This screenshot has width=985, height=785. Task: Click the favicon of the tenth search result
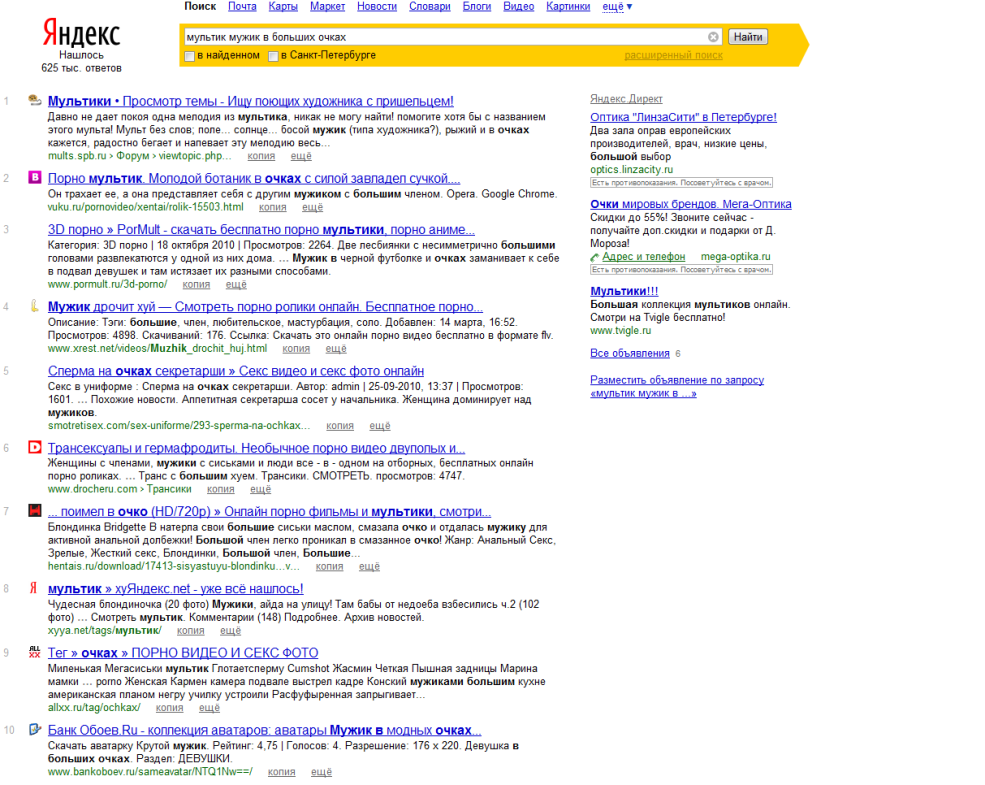(x=34, y=729)
